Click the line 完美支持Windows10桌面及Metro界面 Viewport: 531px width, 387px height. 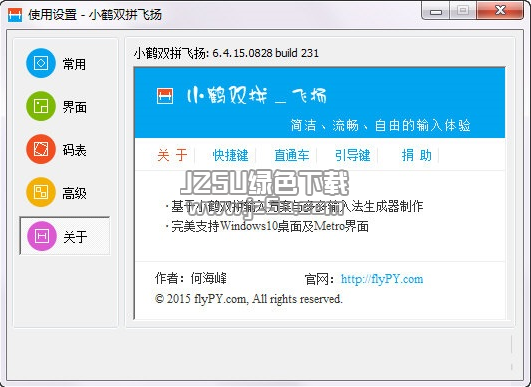(x=270, y=226)
